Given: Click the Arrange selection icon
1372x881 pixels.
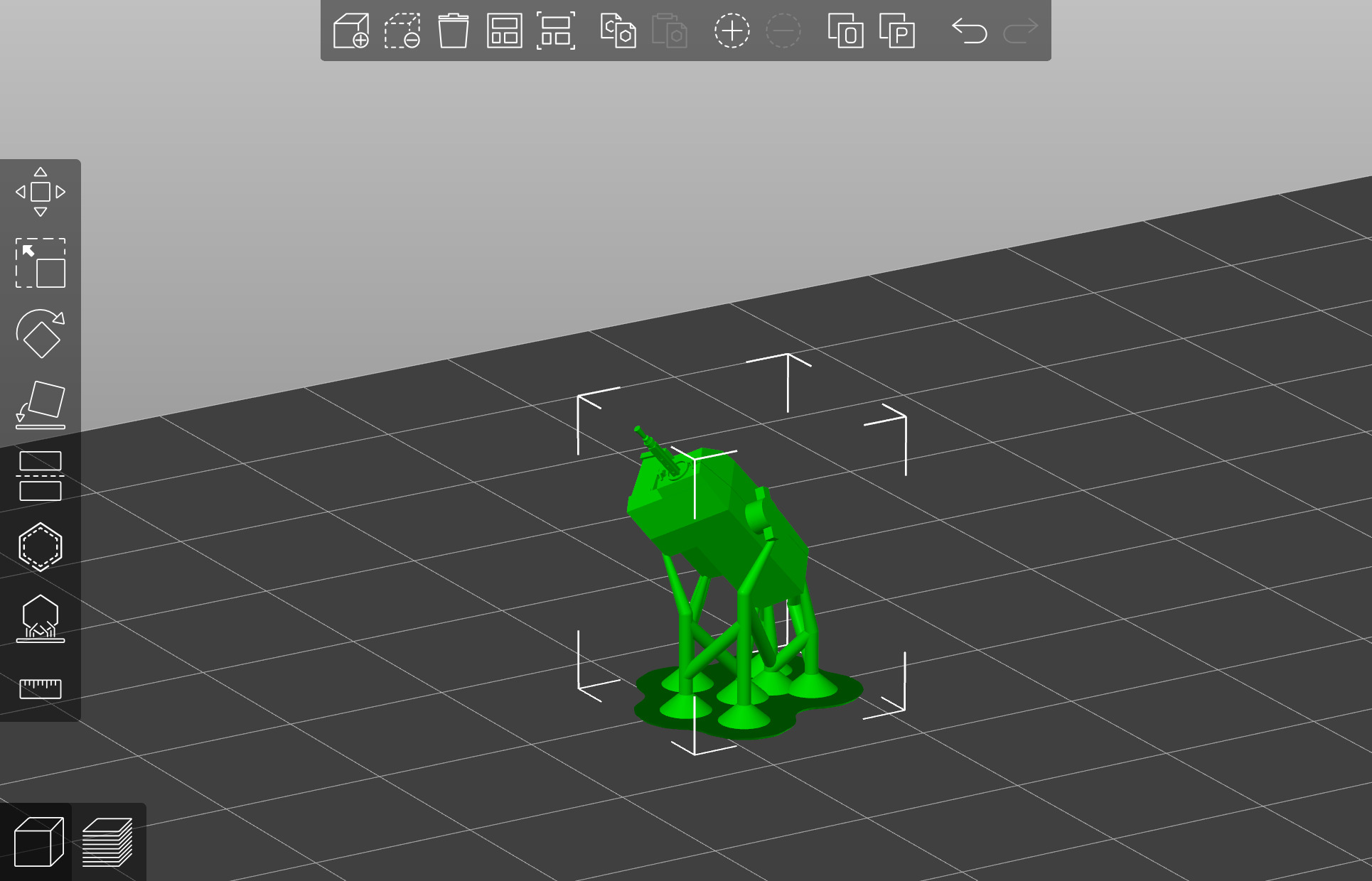Looking at the screenshot, I should 556,31.
